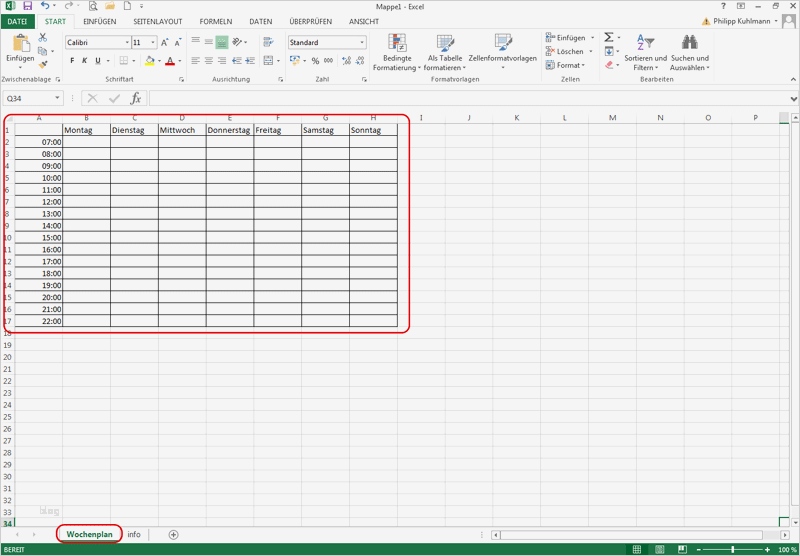Switch to DATEN ribbon tab
800x556 pixels.
tap(261, 21)
